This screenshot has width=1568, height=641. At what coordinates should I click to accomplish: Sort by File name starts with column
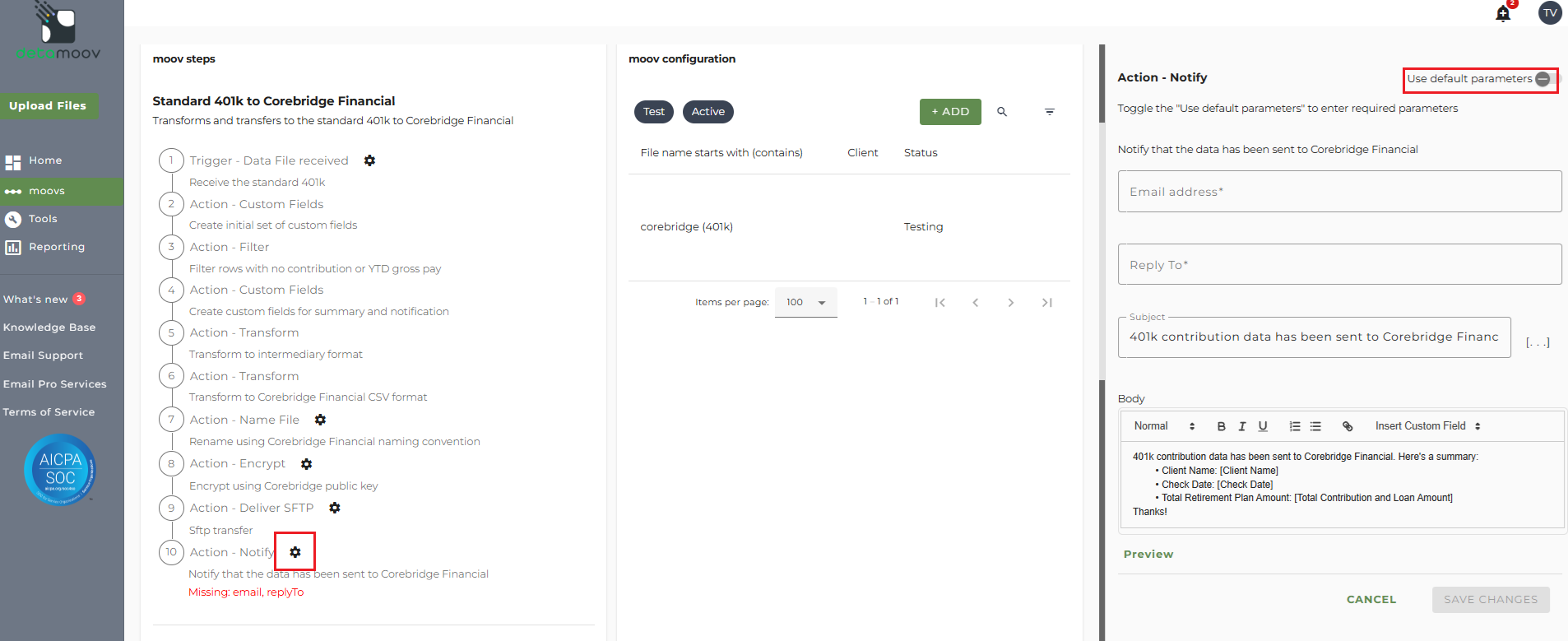point(721,153)
